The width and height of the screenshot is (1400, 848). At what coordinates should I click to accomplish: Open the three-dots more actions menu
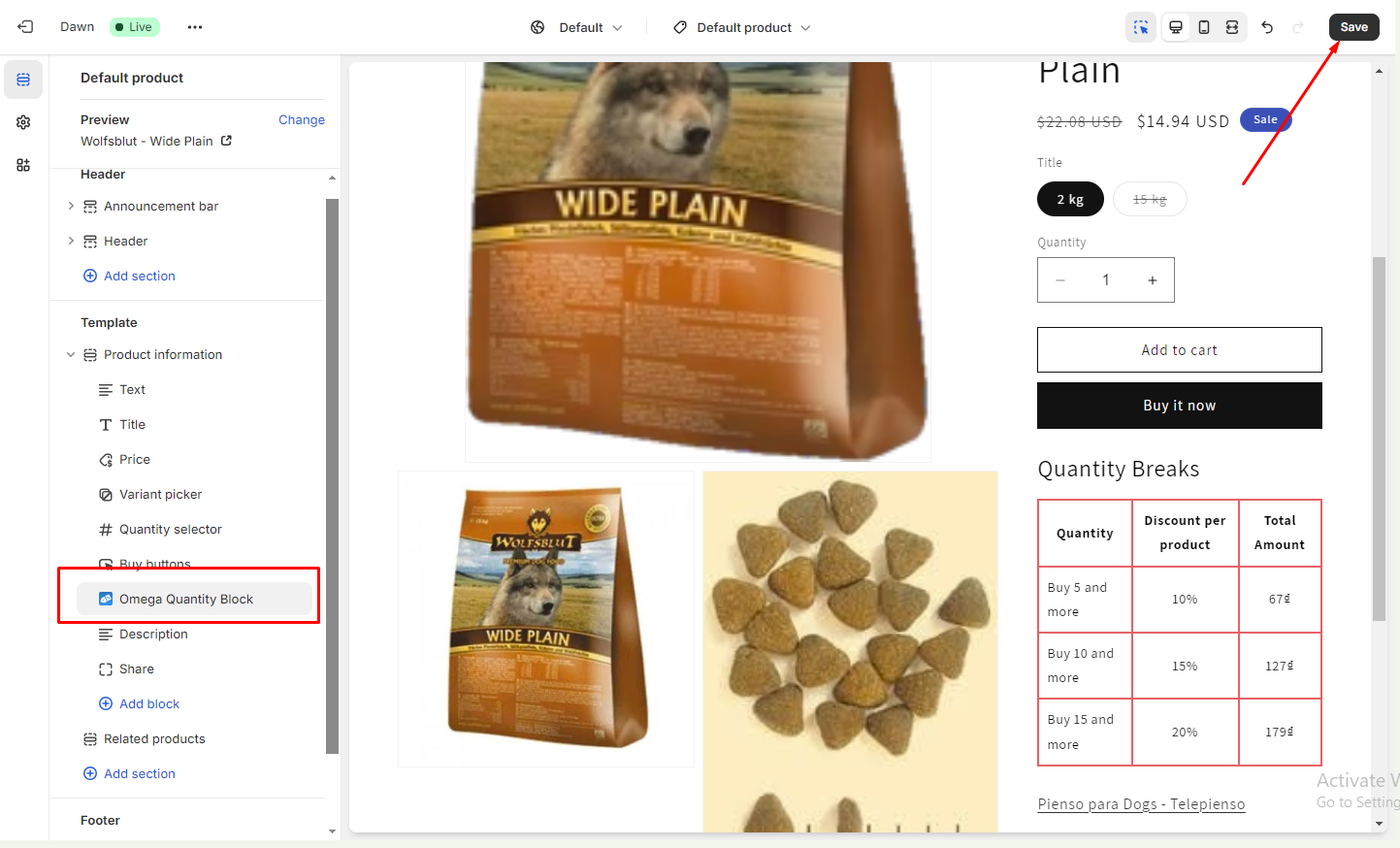195,27
